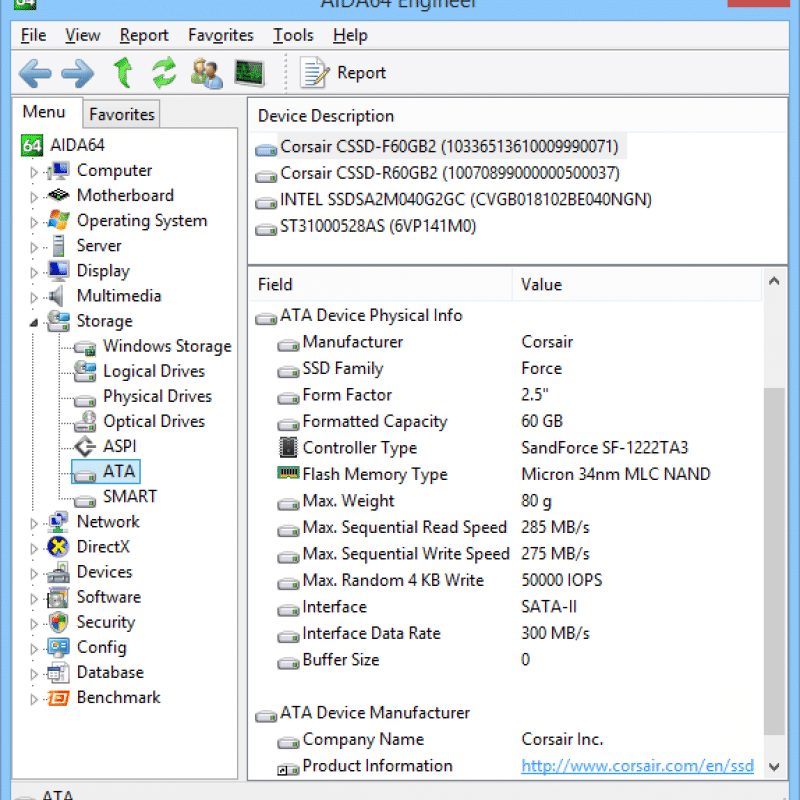Refresh the page with green arrows icon
Viewport: 800px width, 800px height.
[x=164, y=72]
